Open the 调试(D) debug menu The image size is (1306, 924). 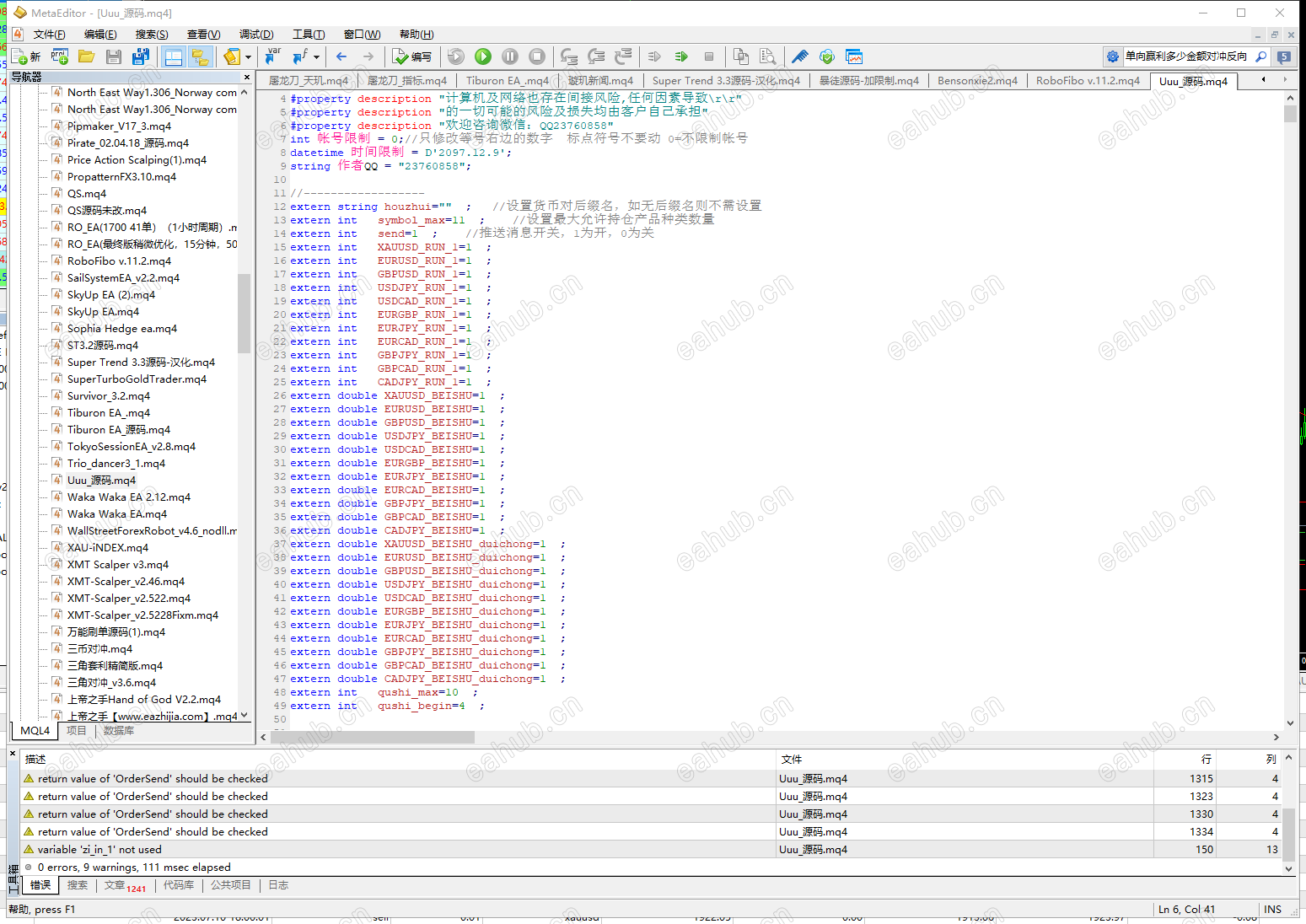(255, 35)
